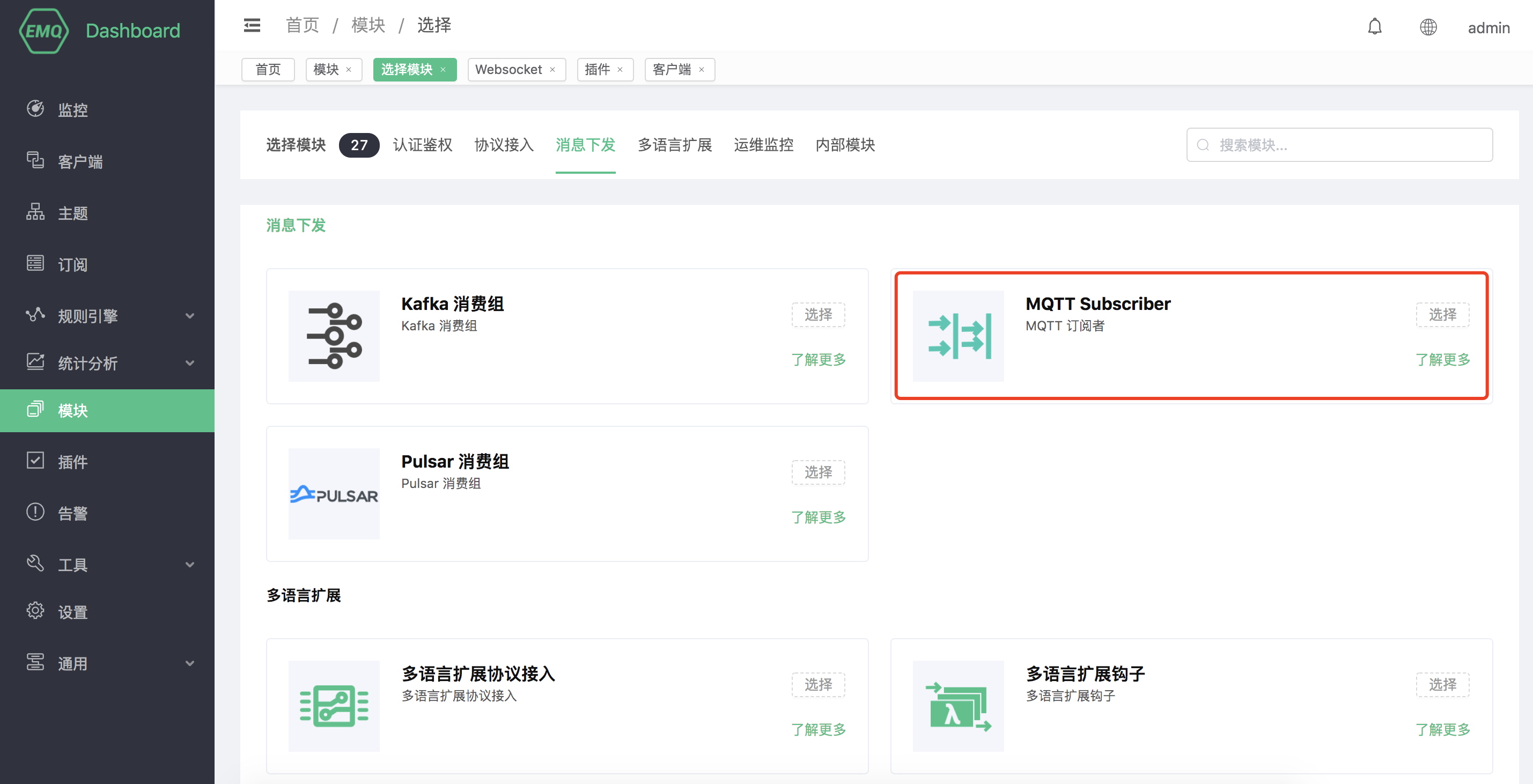Close the Websocket page tab
This screenshot has height=784, width=1533.
point(552,70)
